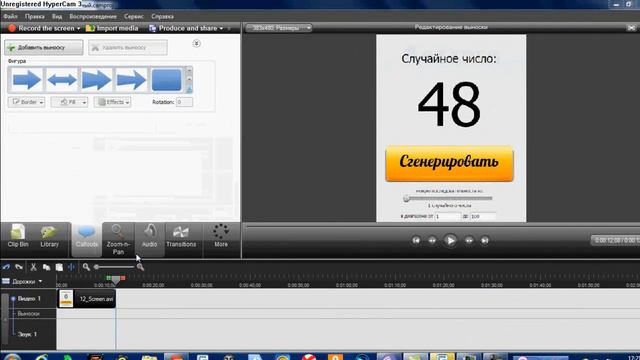640x360 pixels.
Task: Click Produce and share button
Action: point(183,28)
